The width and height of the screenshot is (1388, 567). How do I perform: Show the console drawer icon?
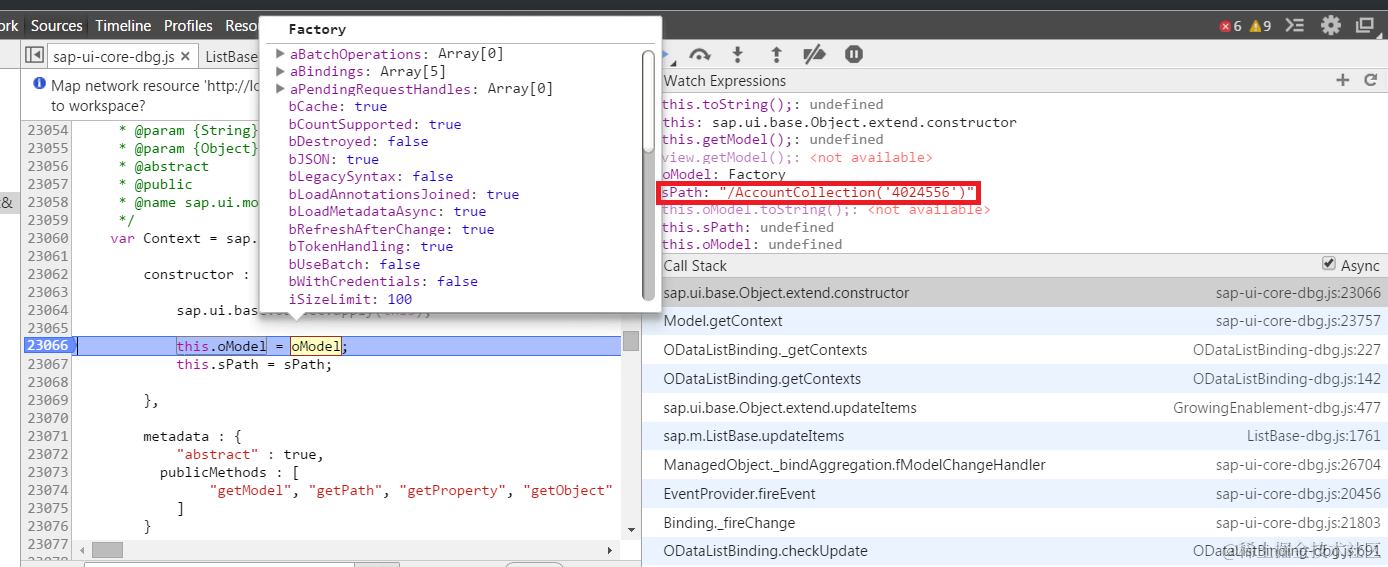1295,25
